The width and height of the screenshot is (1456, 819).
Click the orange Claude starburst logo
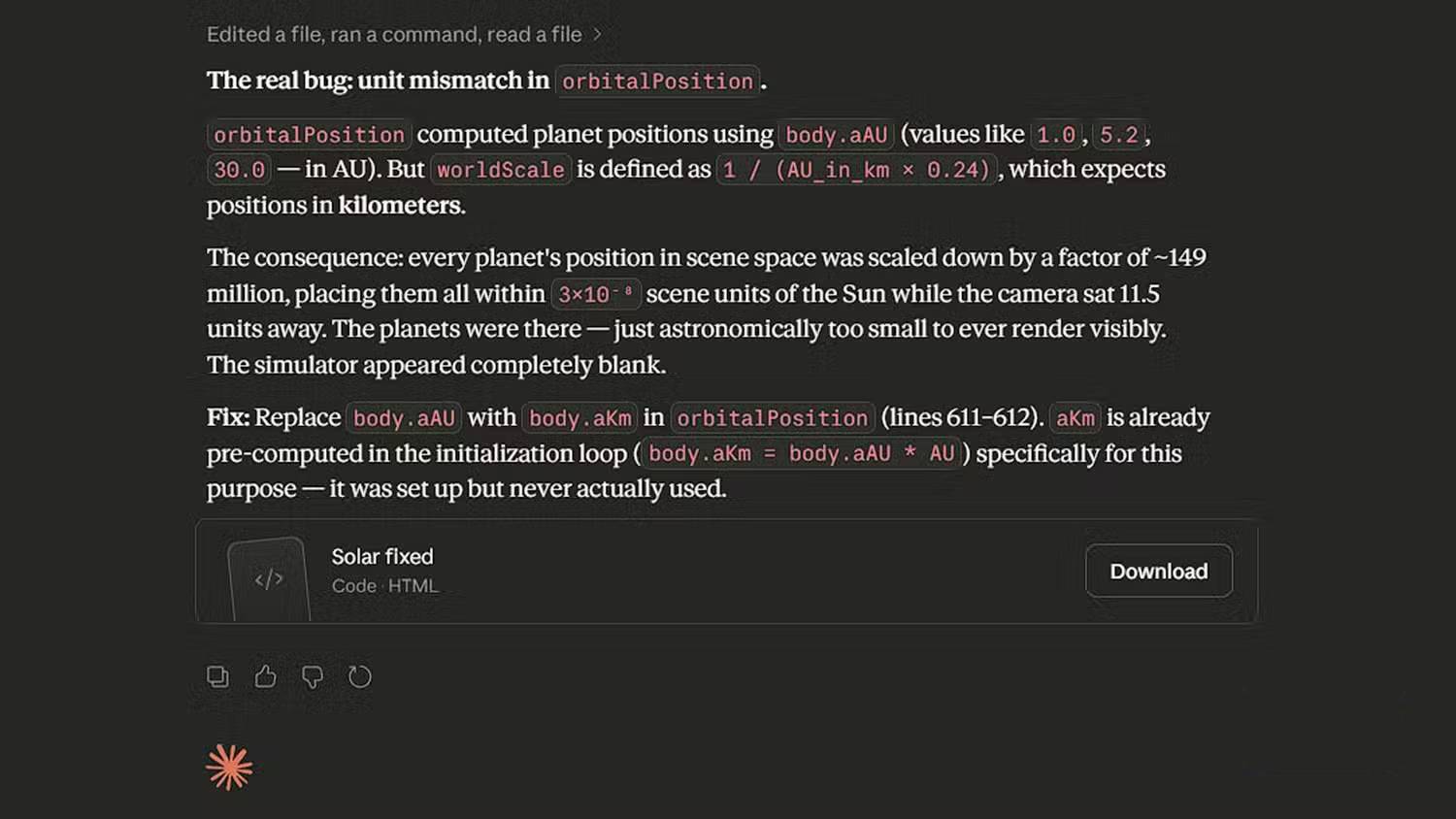230,768
